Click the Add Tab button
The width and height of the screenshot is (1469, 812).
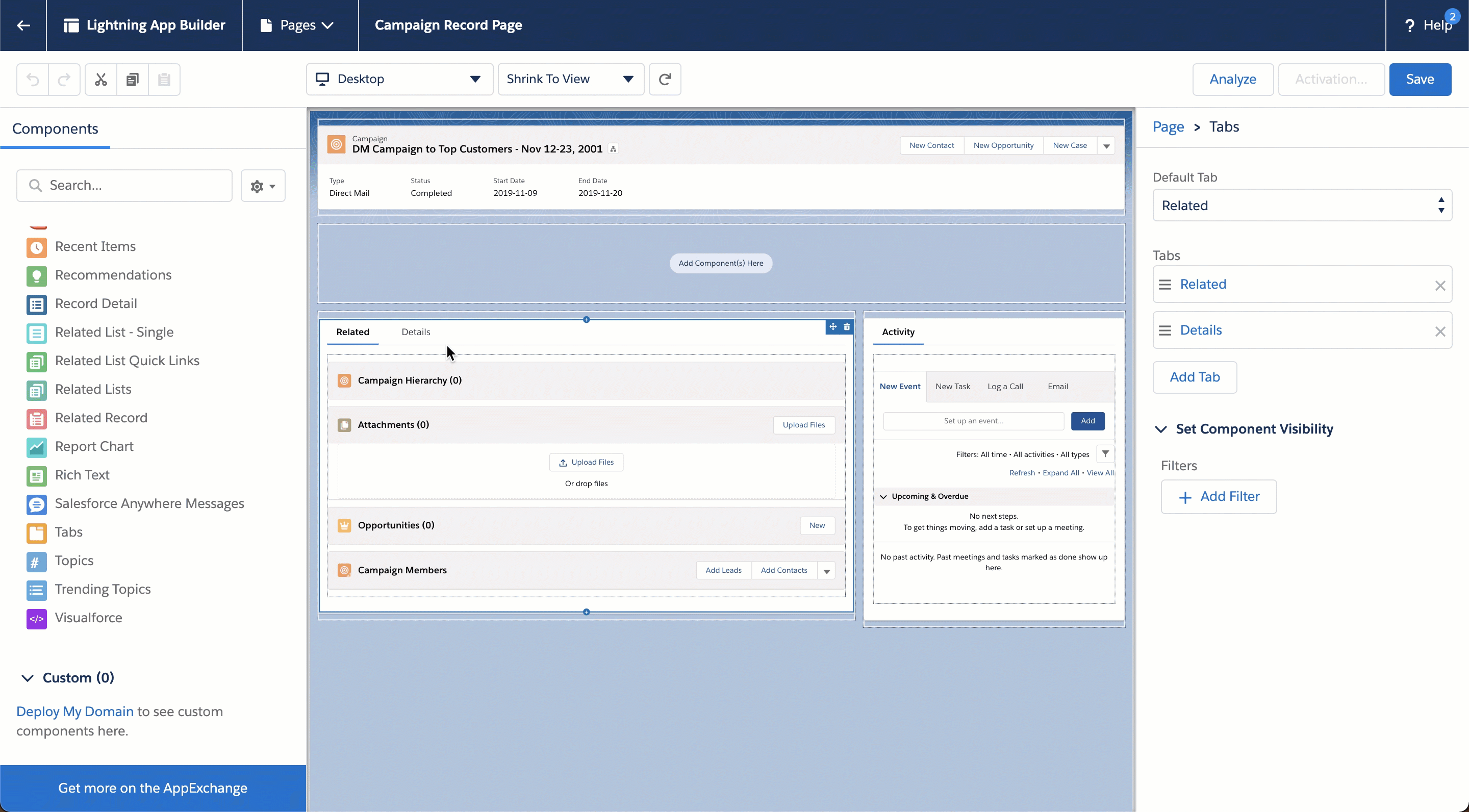click(1194, 377)
